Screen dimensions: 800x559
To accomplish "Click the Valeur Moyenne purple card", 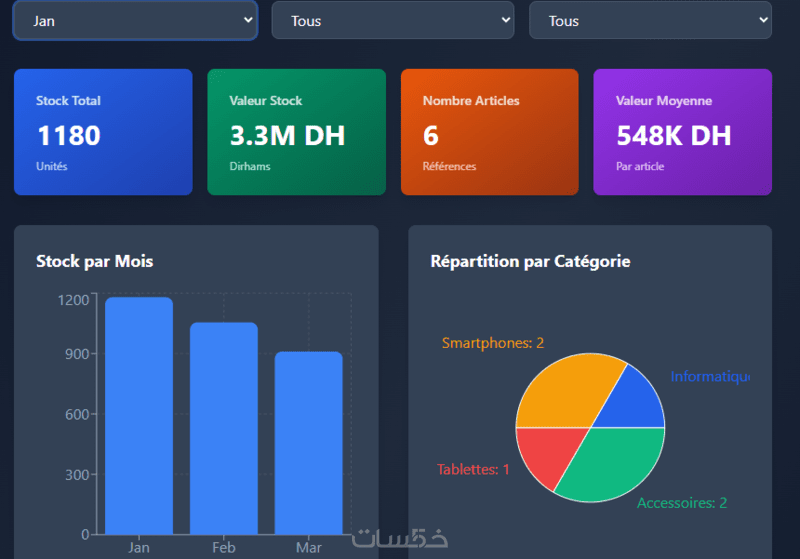I will (x=683, y=132).
